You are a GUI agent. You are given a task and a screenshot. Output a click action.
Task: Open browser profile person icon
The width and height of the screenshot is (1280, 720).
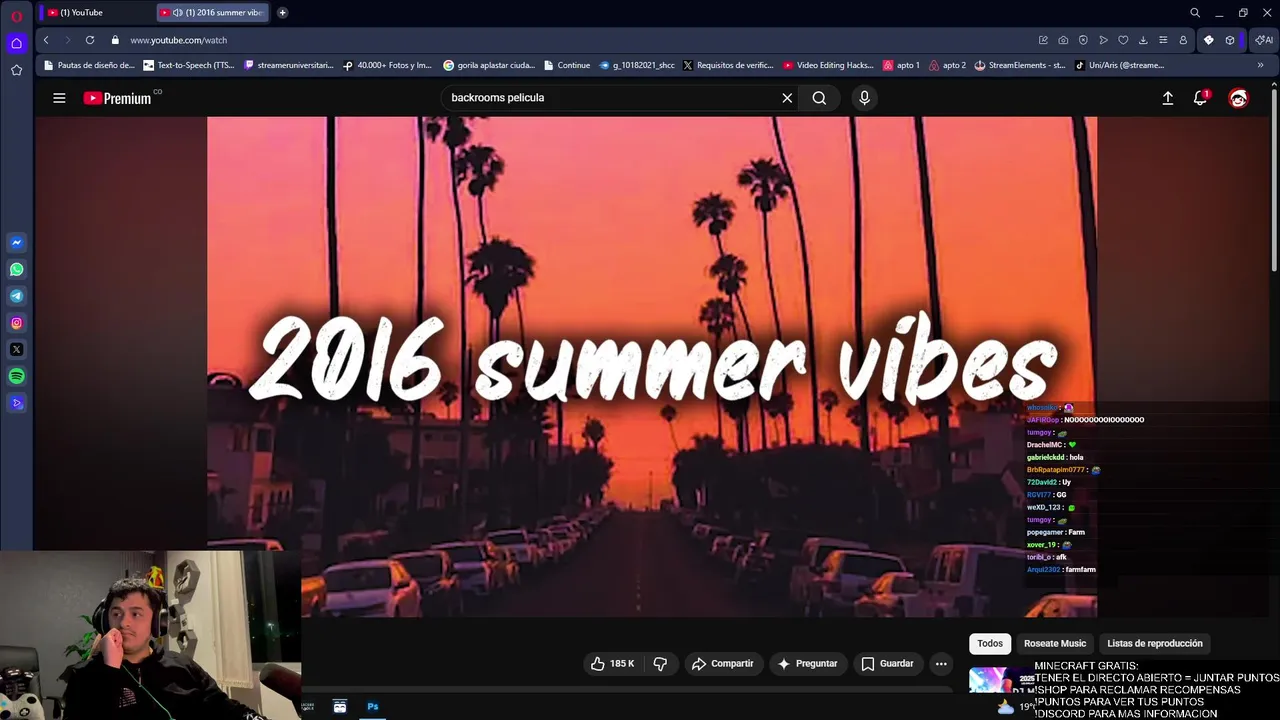point(1183,40)
